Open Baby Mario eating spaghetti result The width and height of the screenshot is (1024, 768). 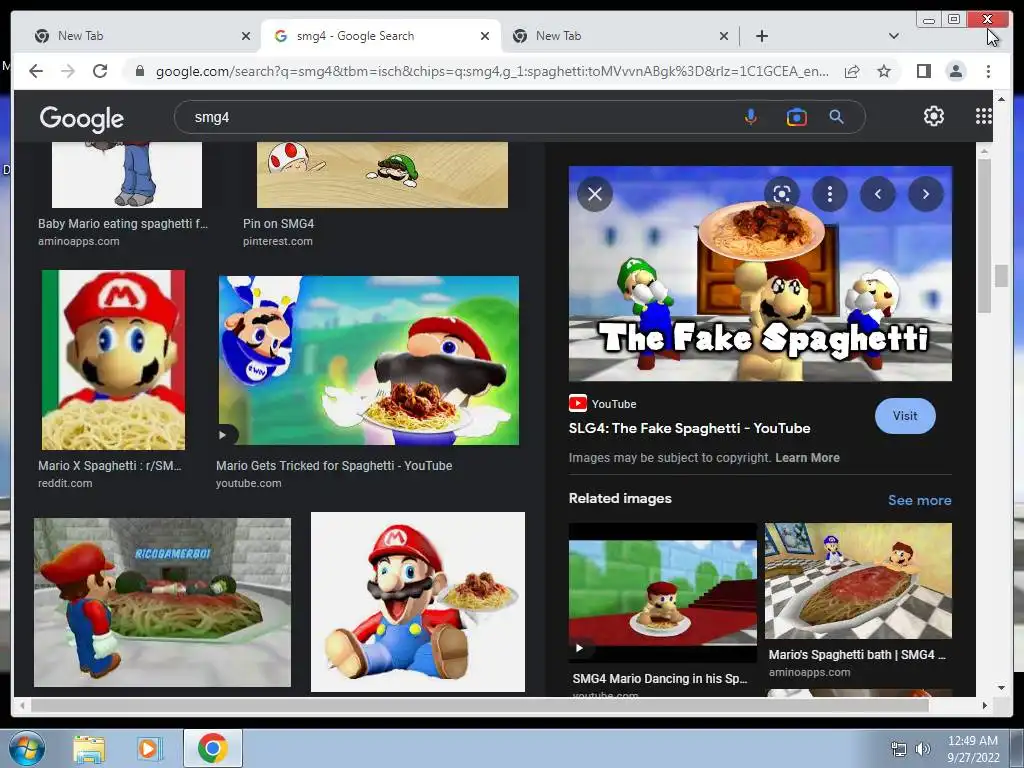pos(127,174)
